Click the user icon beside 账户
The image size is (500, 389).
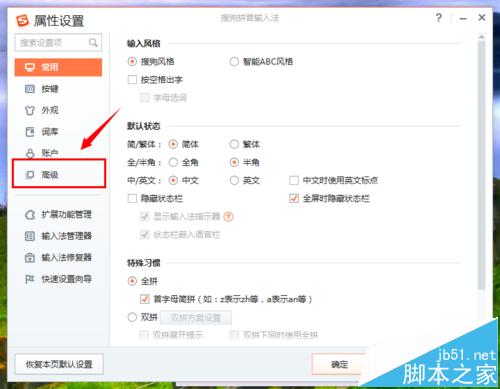pos(30,153)
